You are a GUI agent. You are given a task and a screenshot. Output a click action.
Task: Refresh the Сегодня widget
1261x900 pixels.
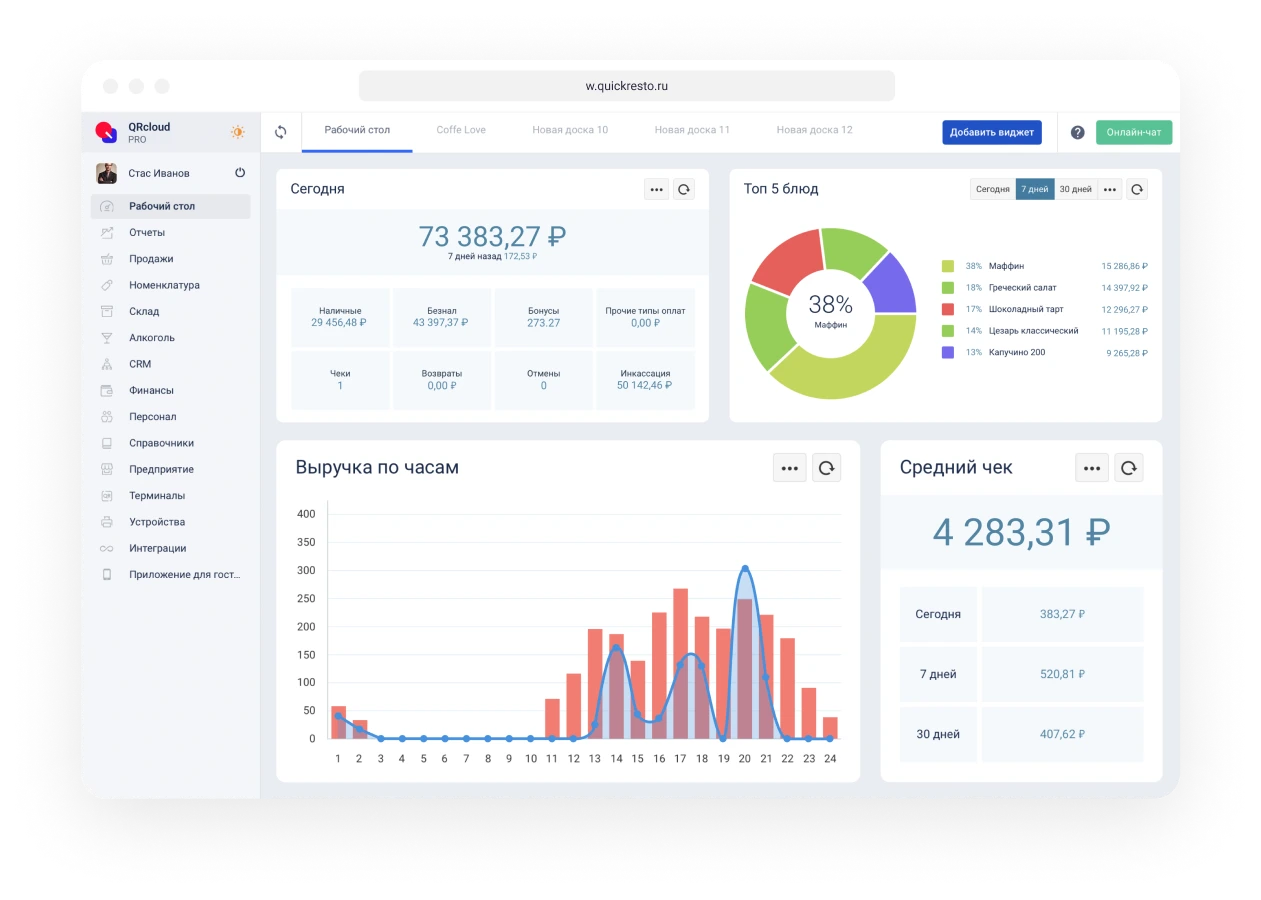click(683, 189)
